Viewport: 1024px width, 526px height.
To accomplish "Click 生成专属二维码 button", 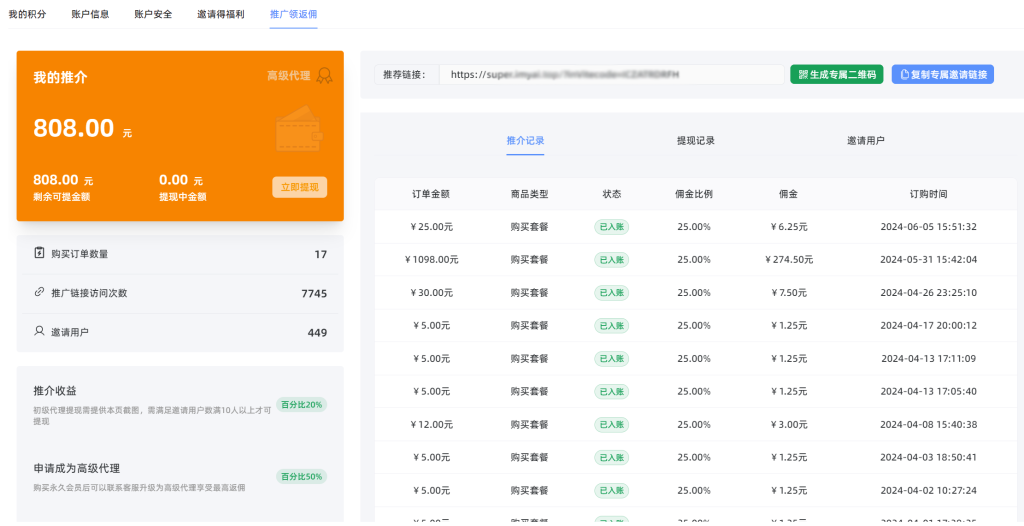I will point(837,74).
